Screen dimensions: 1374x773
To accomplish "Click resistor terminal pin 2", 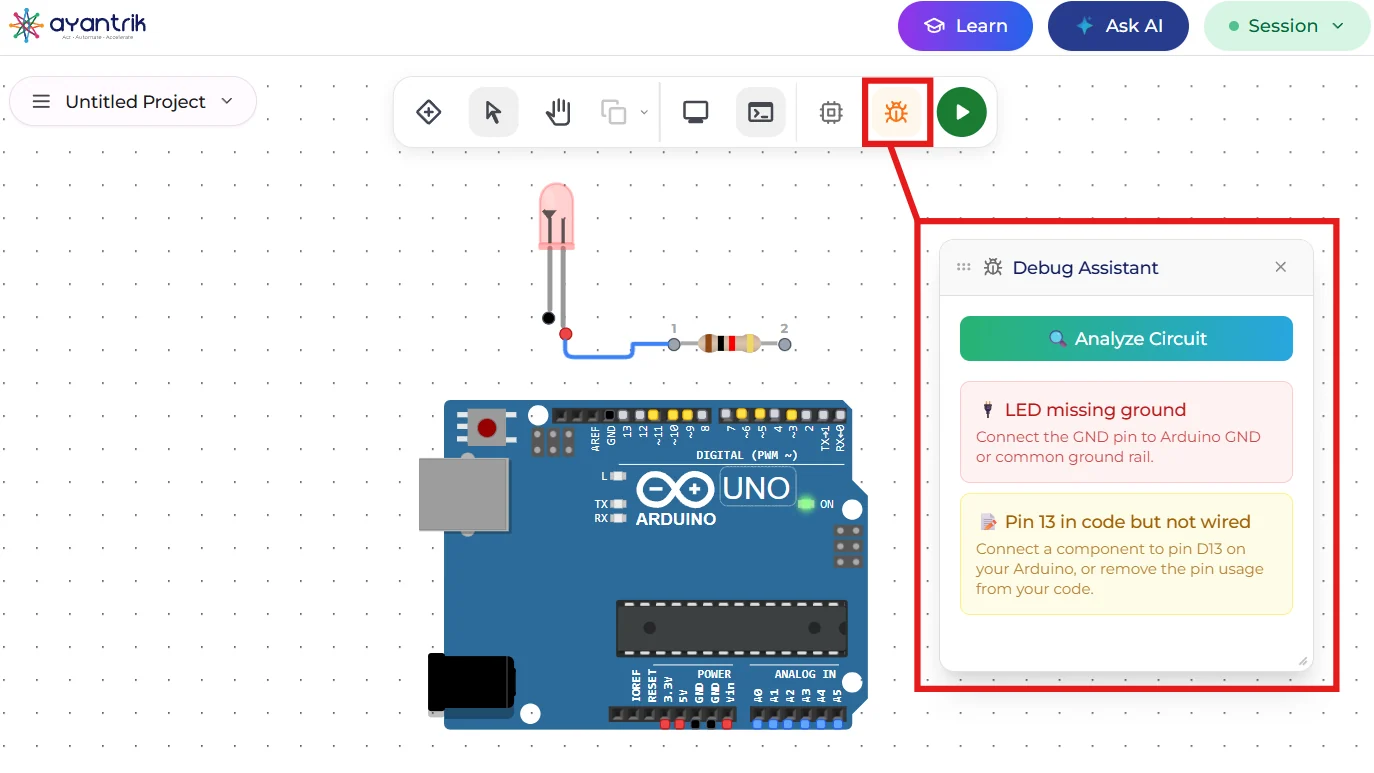I will (x=785, y=344).
